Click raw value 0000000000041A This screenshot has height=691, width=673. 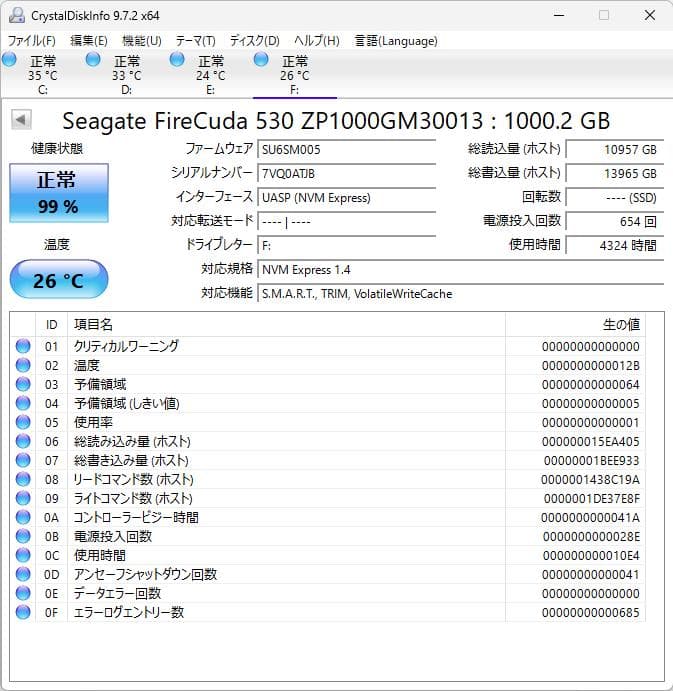590,517
